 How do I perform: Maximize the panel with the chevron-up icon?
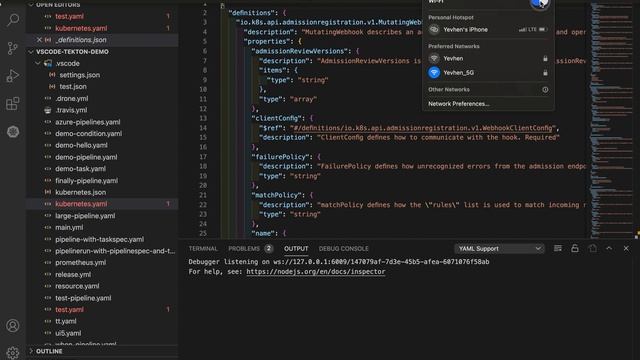pyautogui.click(x=609, y=248)
